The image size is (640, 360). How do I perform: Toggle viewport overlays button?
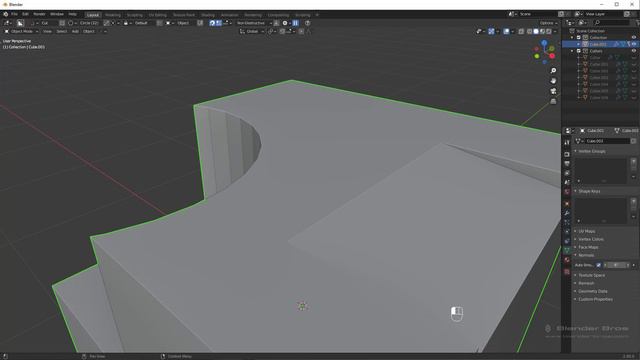coord(506,31)
